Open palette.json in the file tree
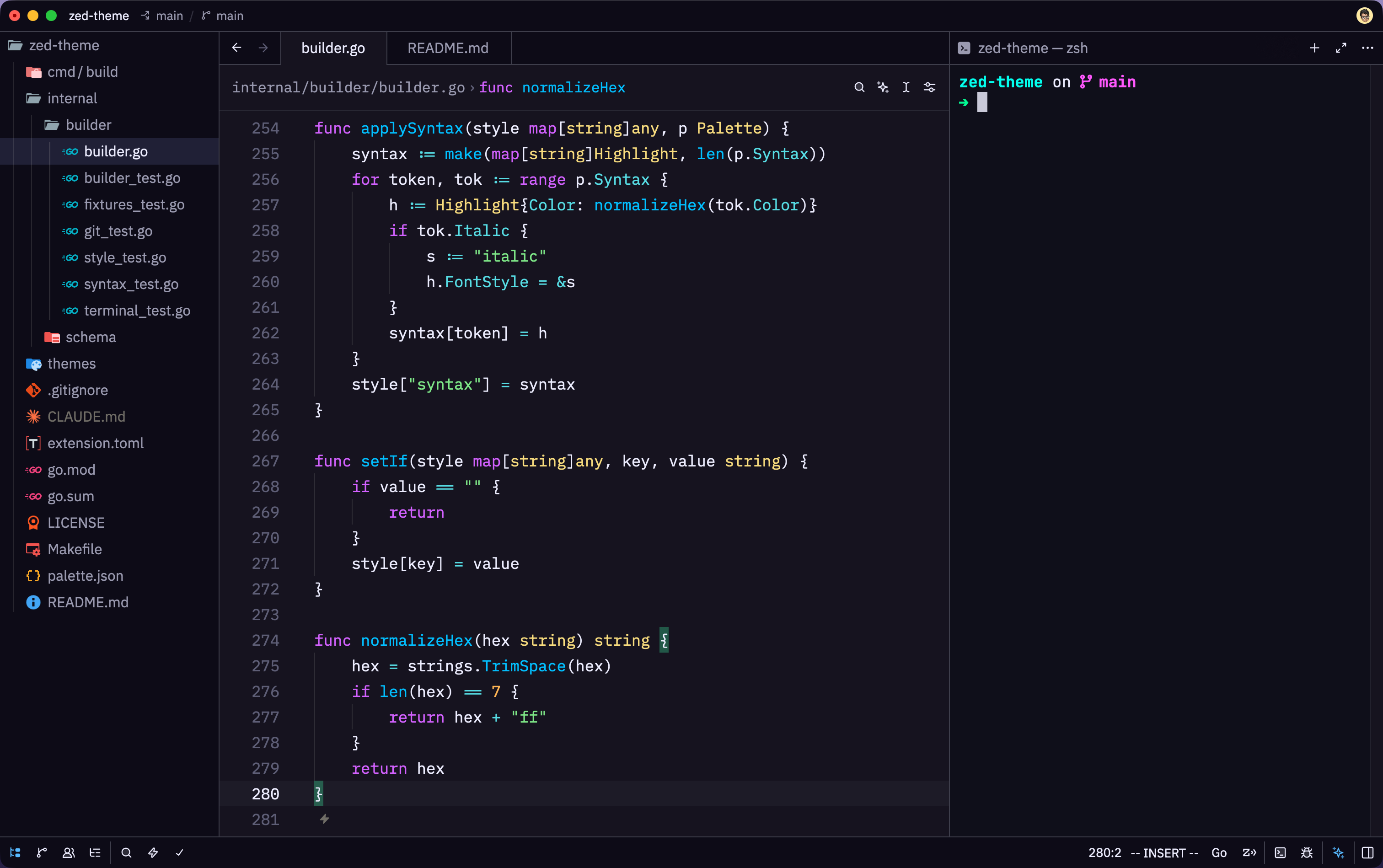 (x=109, y=576)
